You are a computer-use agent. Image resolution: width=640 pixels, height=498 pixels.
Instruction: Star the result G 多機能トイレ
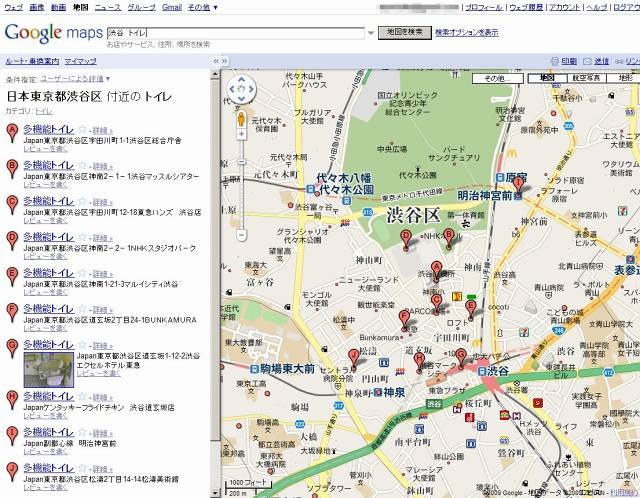point(82,345)
